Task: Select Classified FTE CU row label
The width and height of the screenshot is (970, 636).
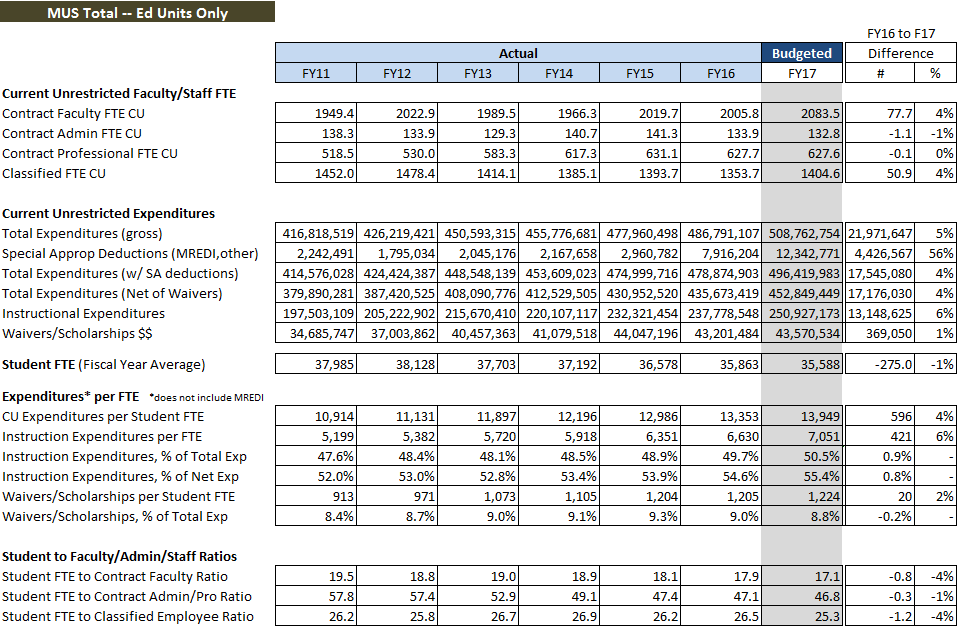Action: click(54, 173)
